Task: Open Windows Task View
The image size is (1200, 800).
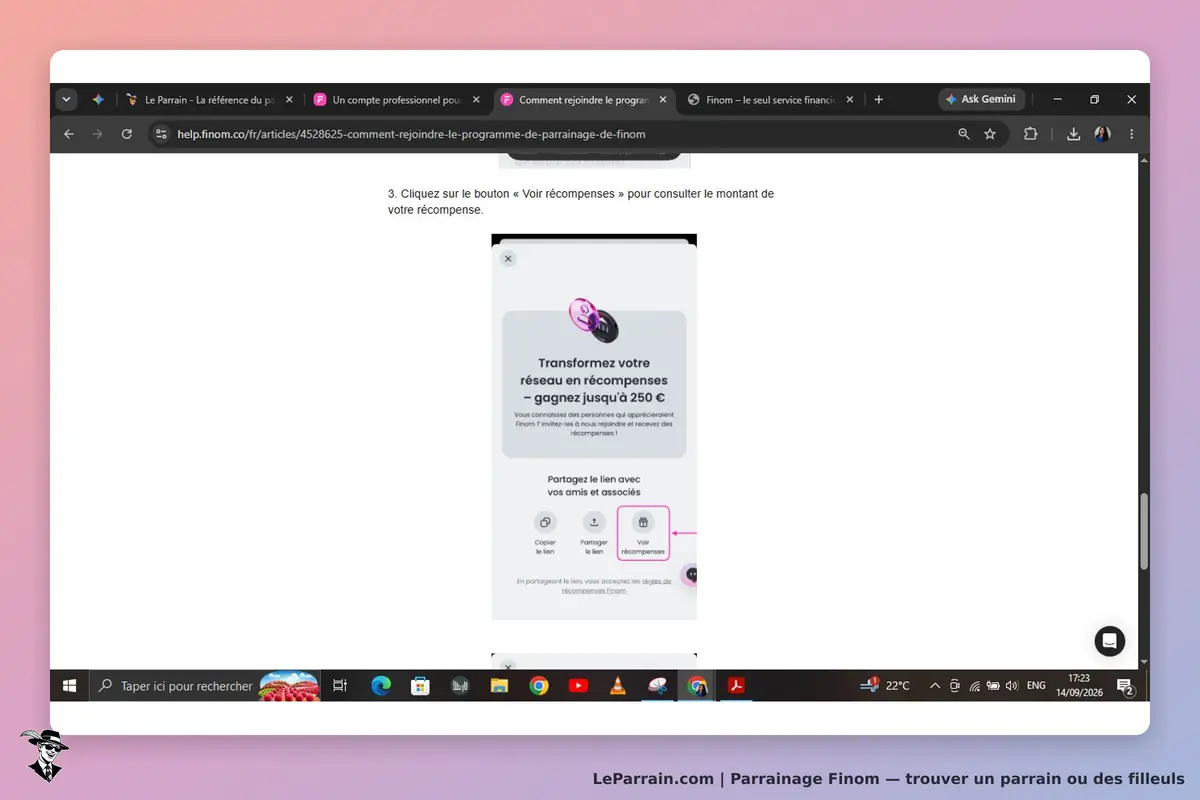Action: click(340, 686)
